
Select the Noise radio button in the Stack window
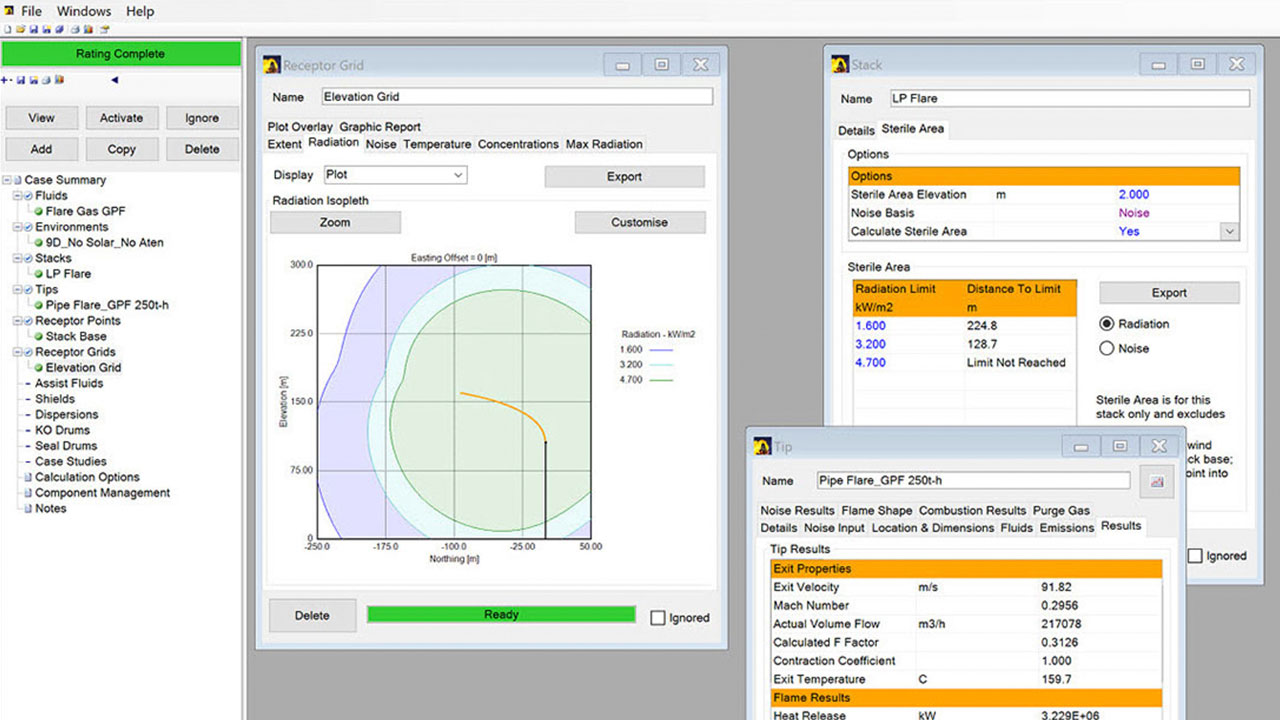[x=1107, y=349]
